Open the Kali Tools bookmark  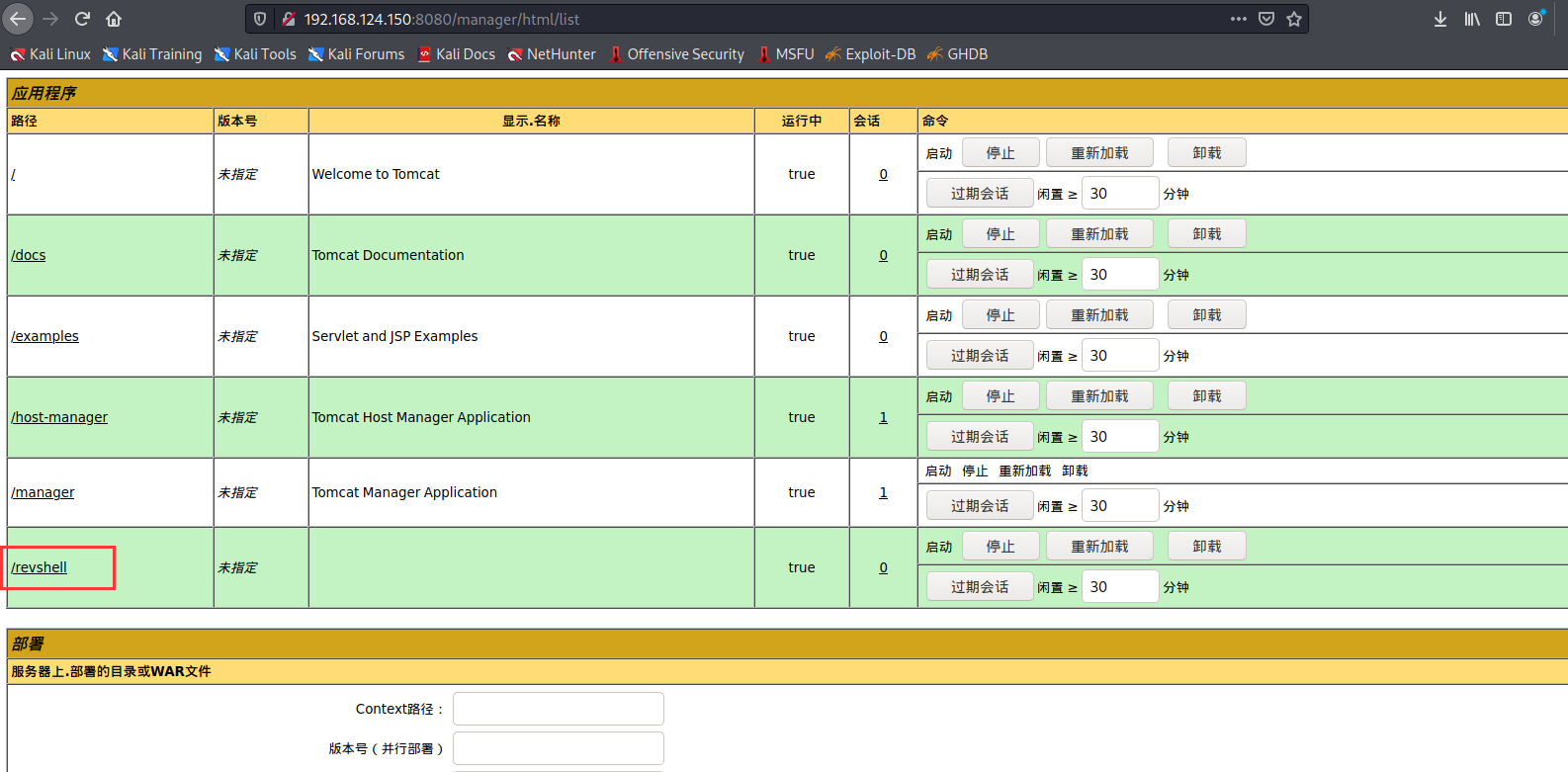[x=255, y=54]
